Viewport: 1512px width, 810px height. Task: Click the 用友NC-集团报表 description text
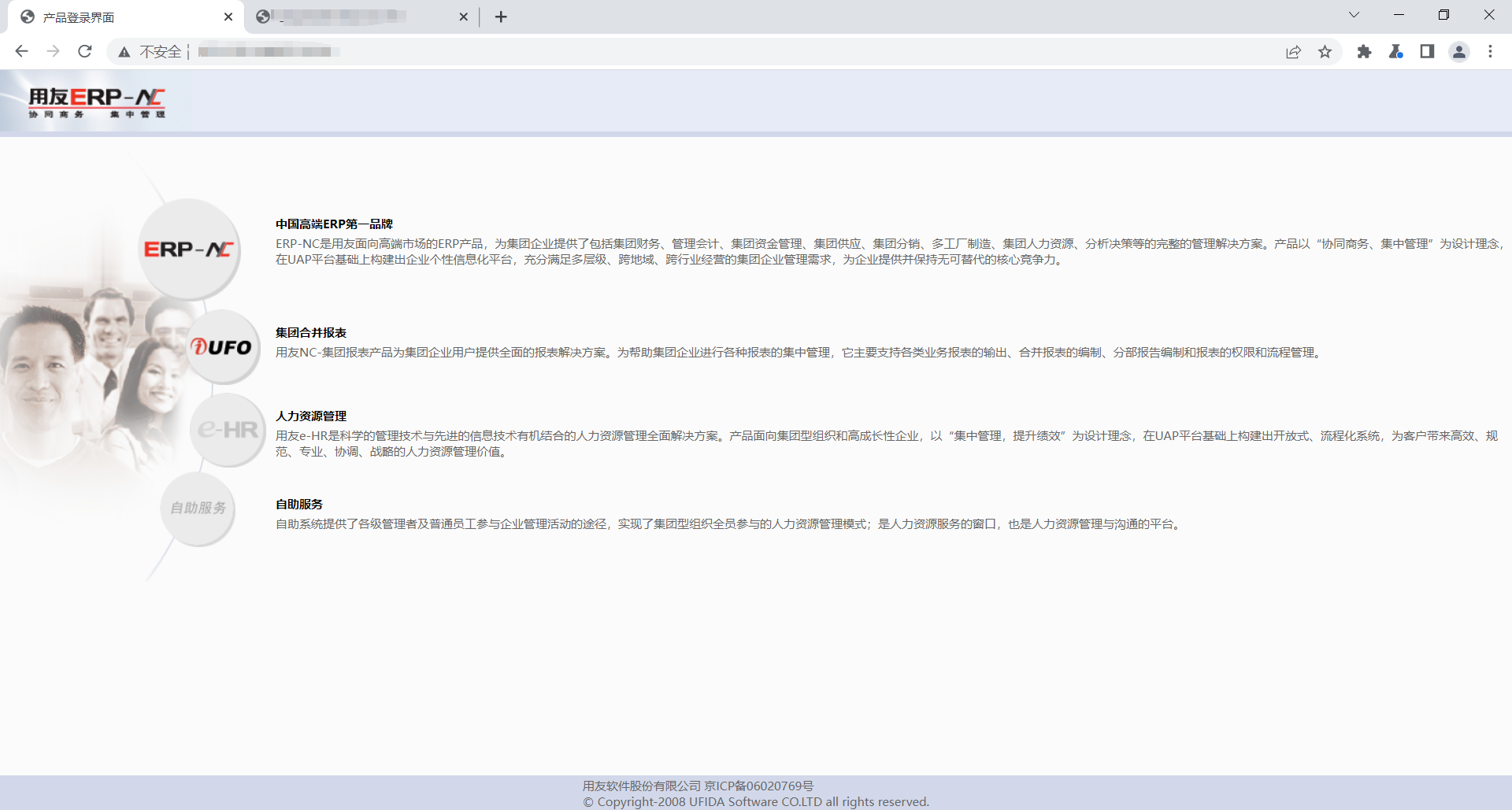click(x=800, y=353)
